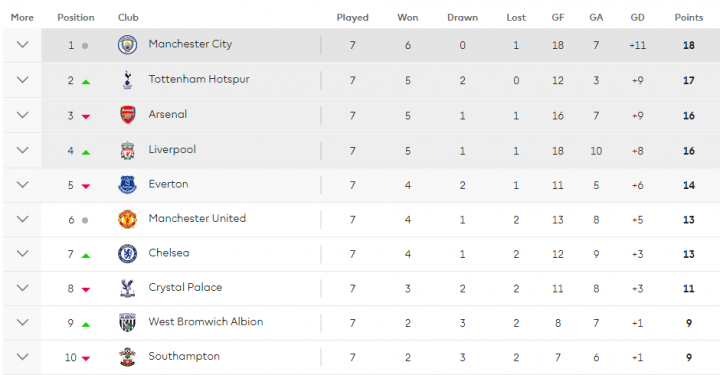This screenshot has height=375, width=720.
Task: Click the Crystal Palace eagle crest
Action: (127, 288)
